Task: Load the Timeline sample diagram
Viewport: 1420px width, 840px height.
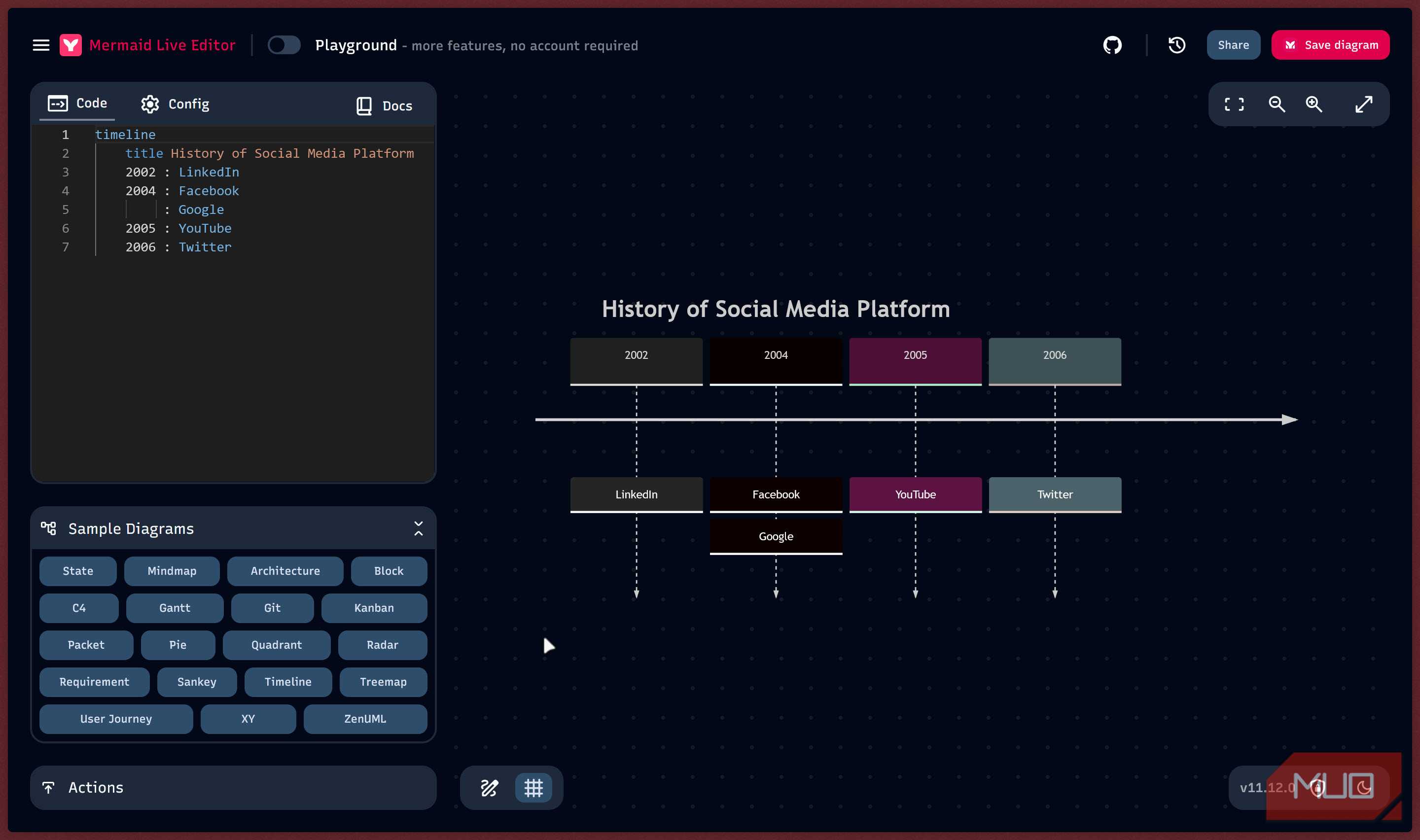Action: [288, 682]
